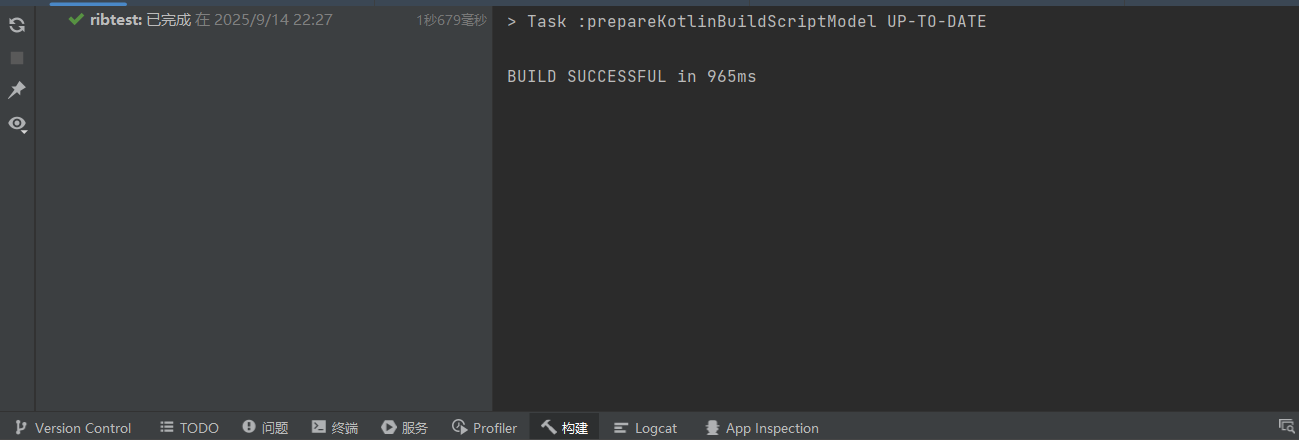The width and height of the screenshot is (1299, 440).
Task: Click the prepareKotlinBuildScriptModel task output line
Action: click(746, 22)
